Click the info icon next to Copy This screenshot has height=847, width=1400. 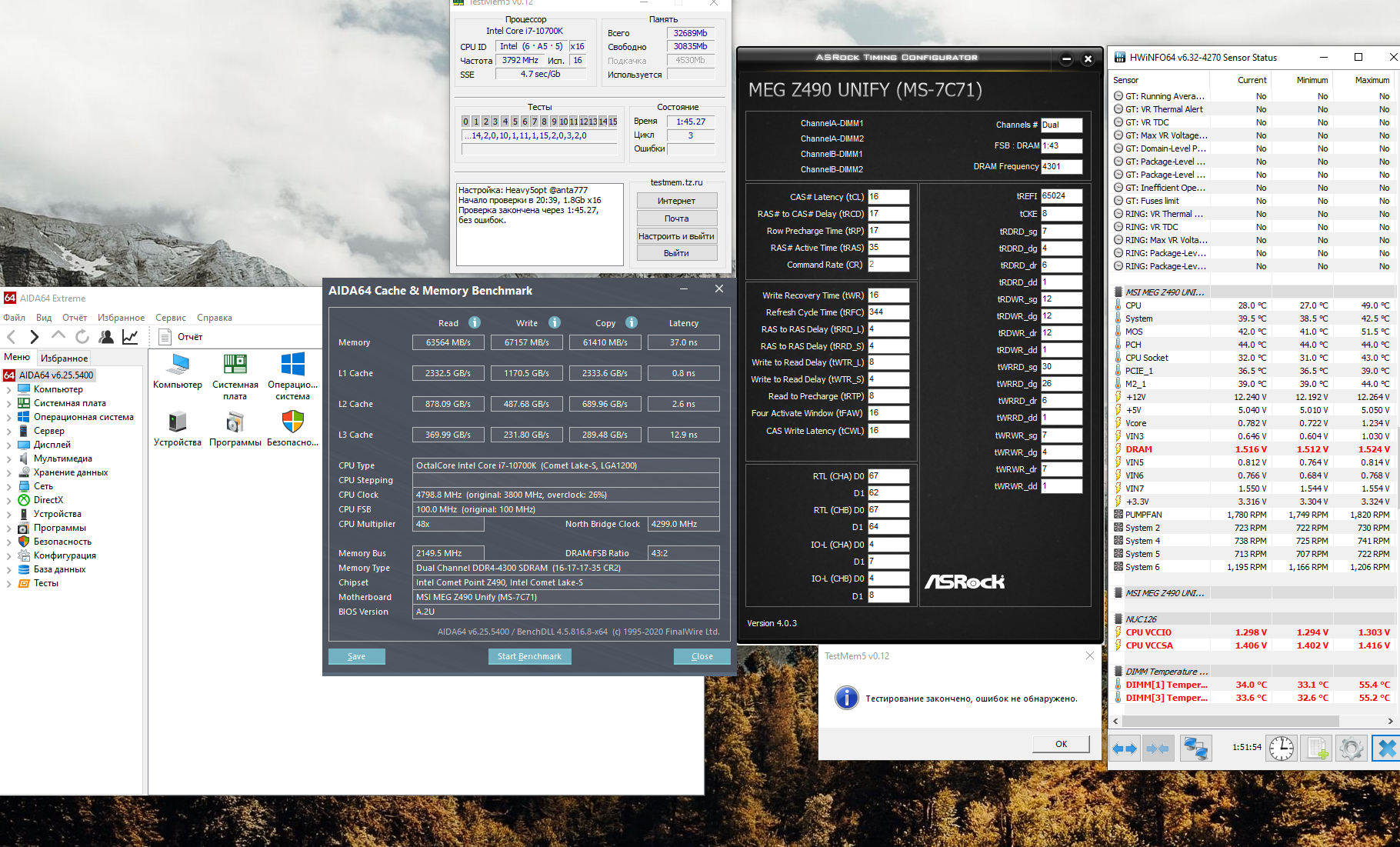[632, 322]
